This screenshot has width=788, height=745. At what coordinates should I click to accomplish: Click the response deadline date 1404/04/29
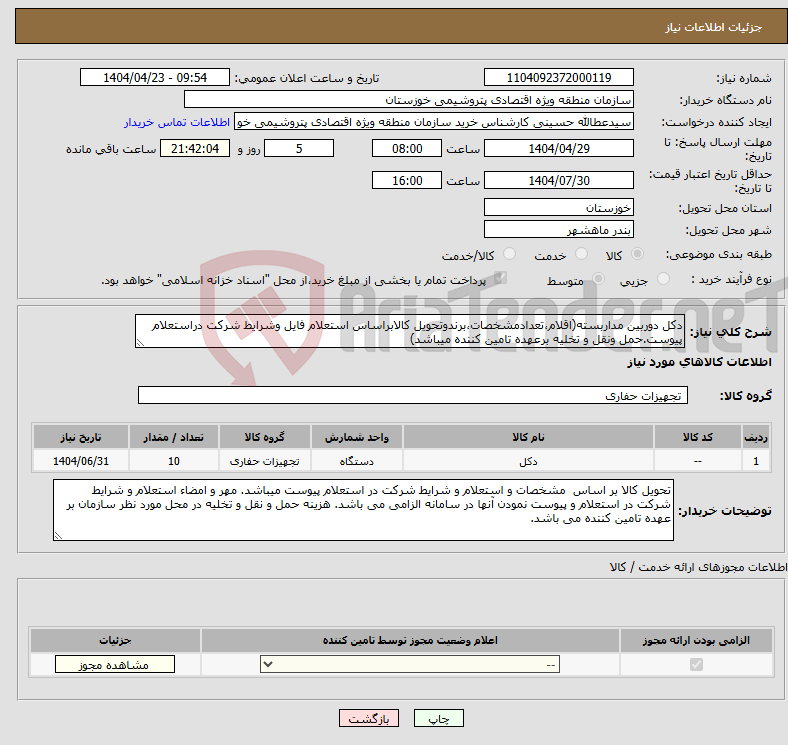click(x=558, y=148)
